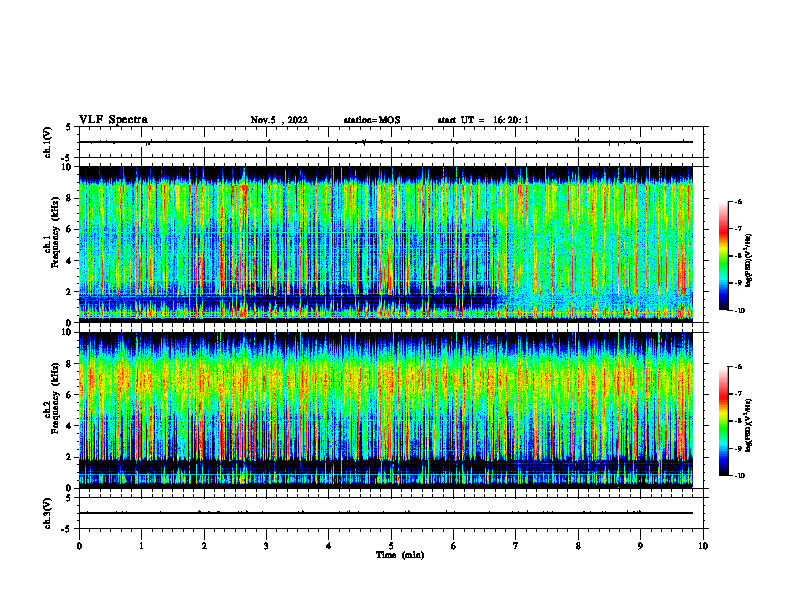Screen dimensions: 792x612
Task: Click time axis tick label "2"
Action: (x=204, y=546)
